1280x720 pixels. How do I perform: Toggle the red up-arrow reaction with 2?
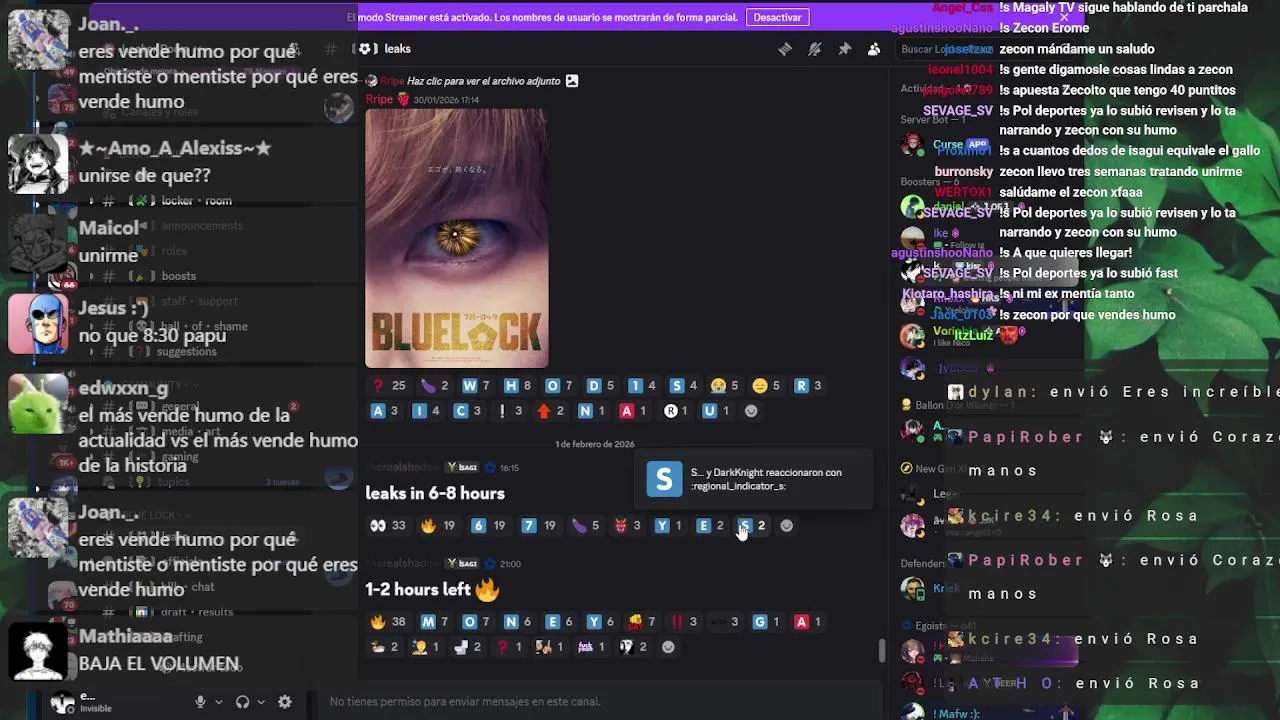point(552,411)
